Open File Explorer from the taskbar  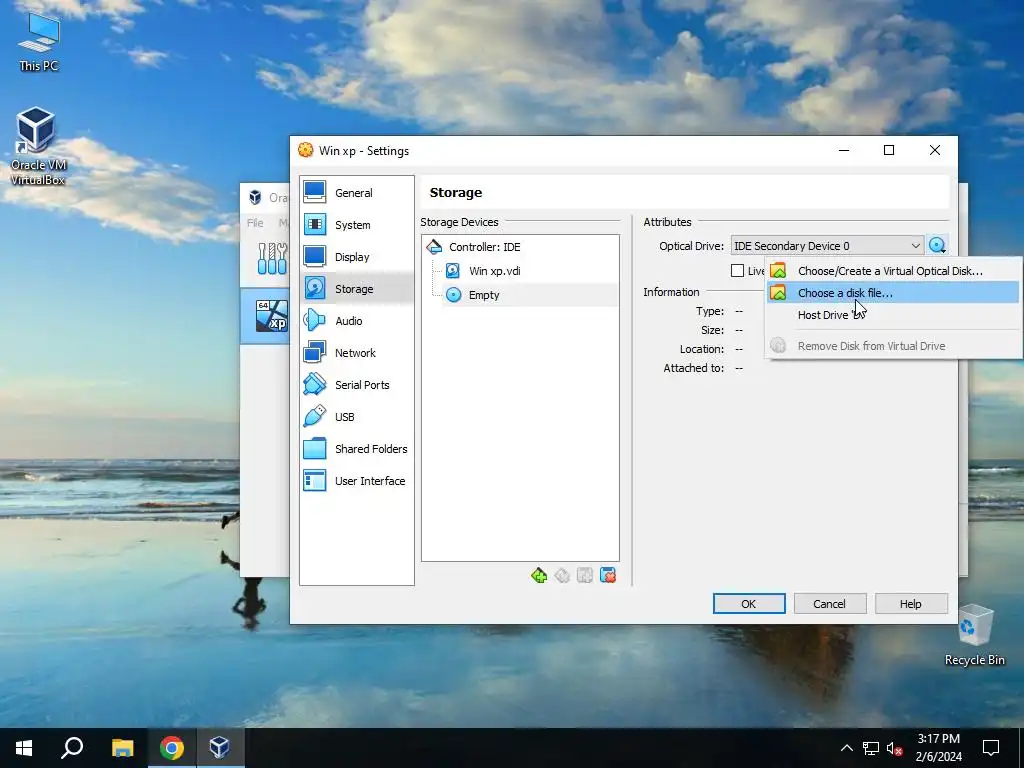coord(122,748)
